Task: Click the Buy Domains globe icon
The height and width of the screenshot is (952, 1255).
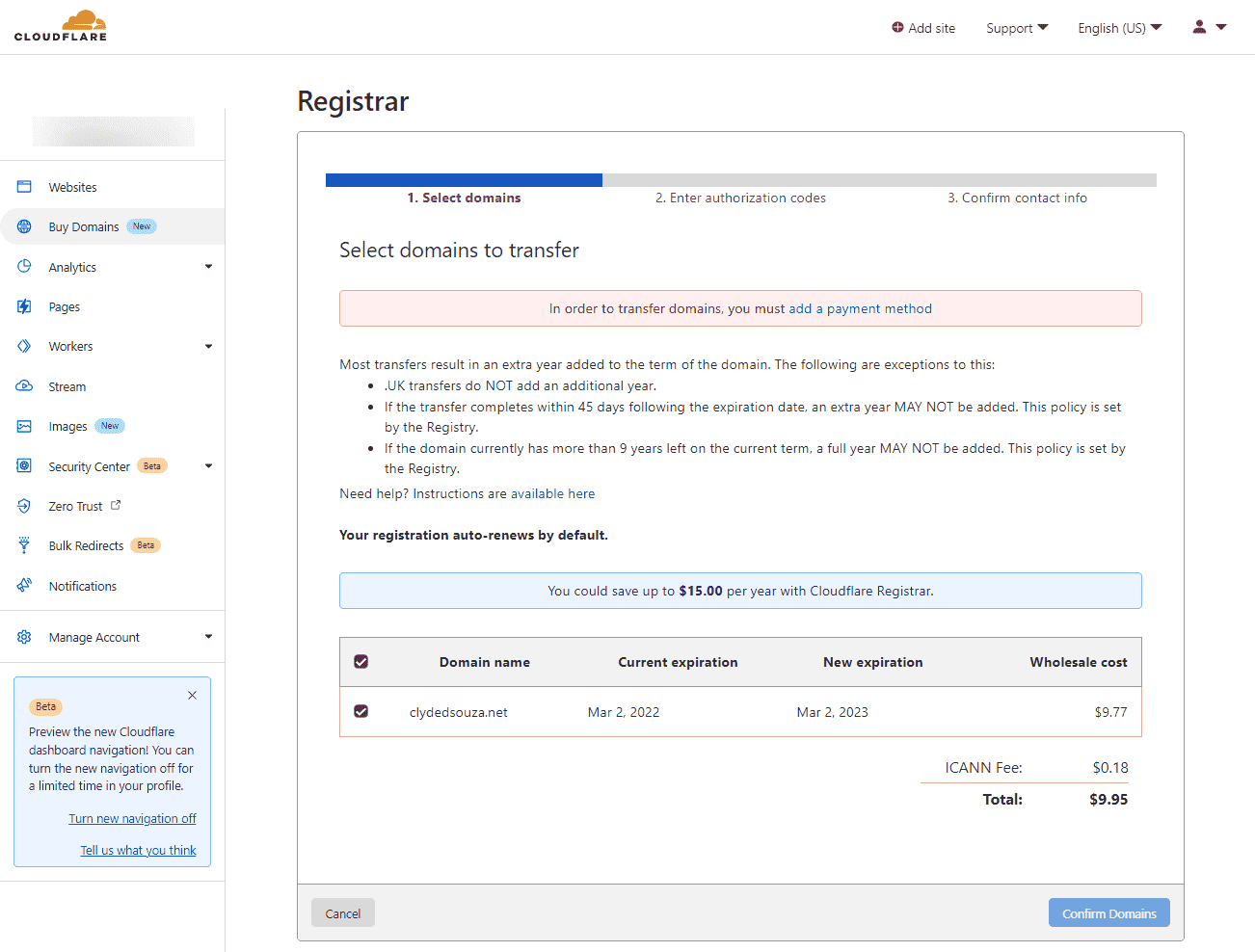Action: click(24, 226)
